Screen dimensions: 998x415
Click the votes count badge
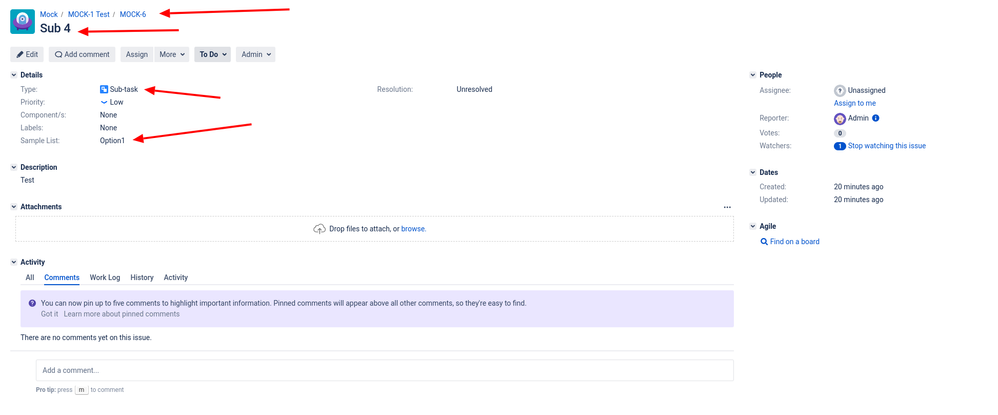840,133
